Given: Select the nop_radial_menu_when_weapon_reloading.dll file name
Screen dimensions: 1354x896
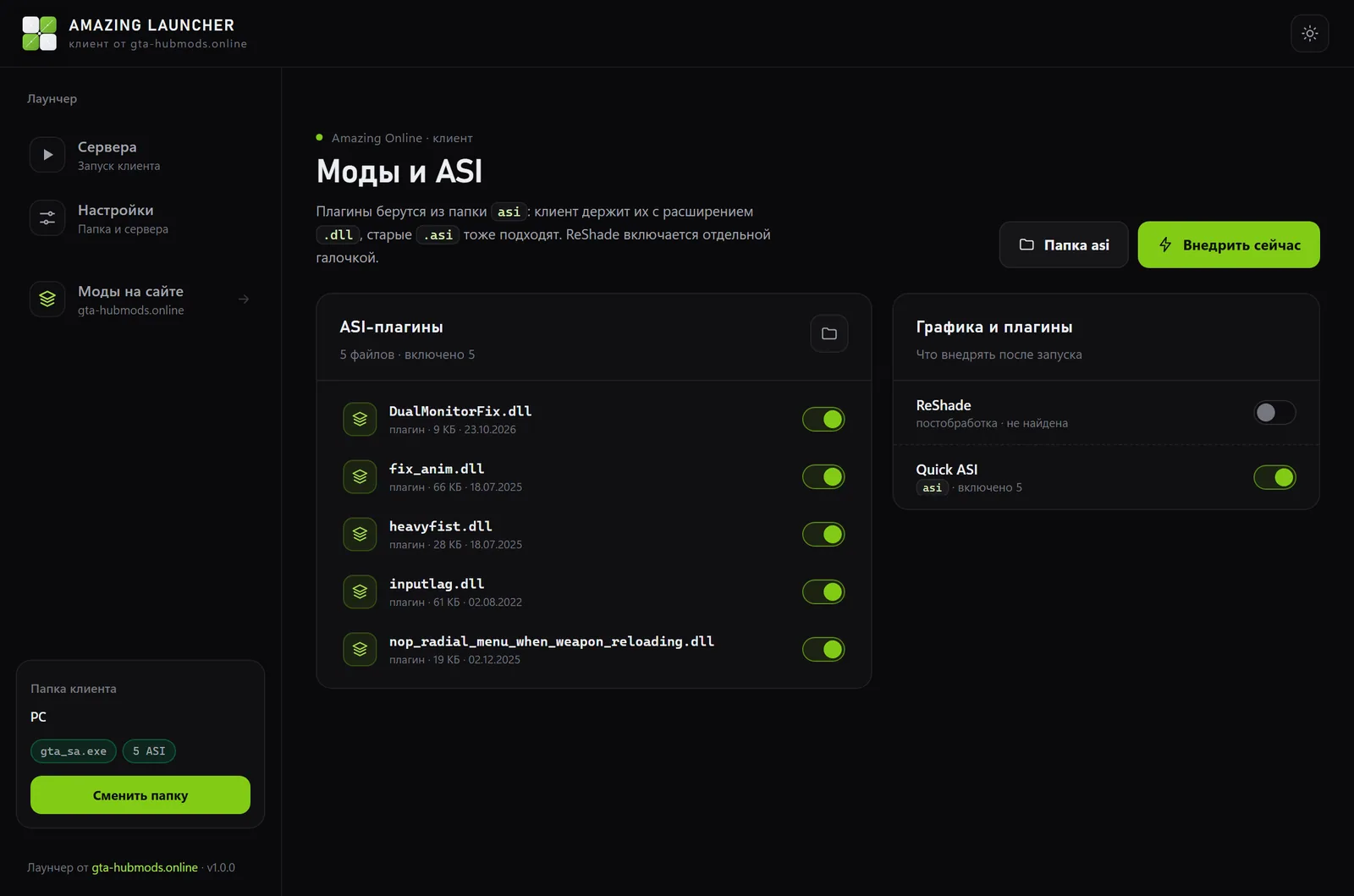Looking at the screenshot, I should point(552,641).
